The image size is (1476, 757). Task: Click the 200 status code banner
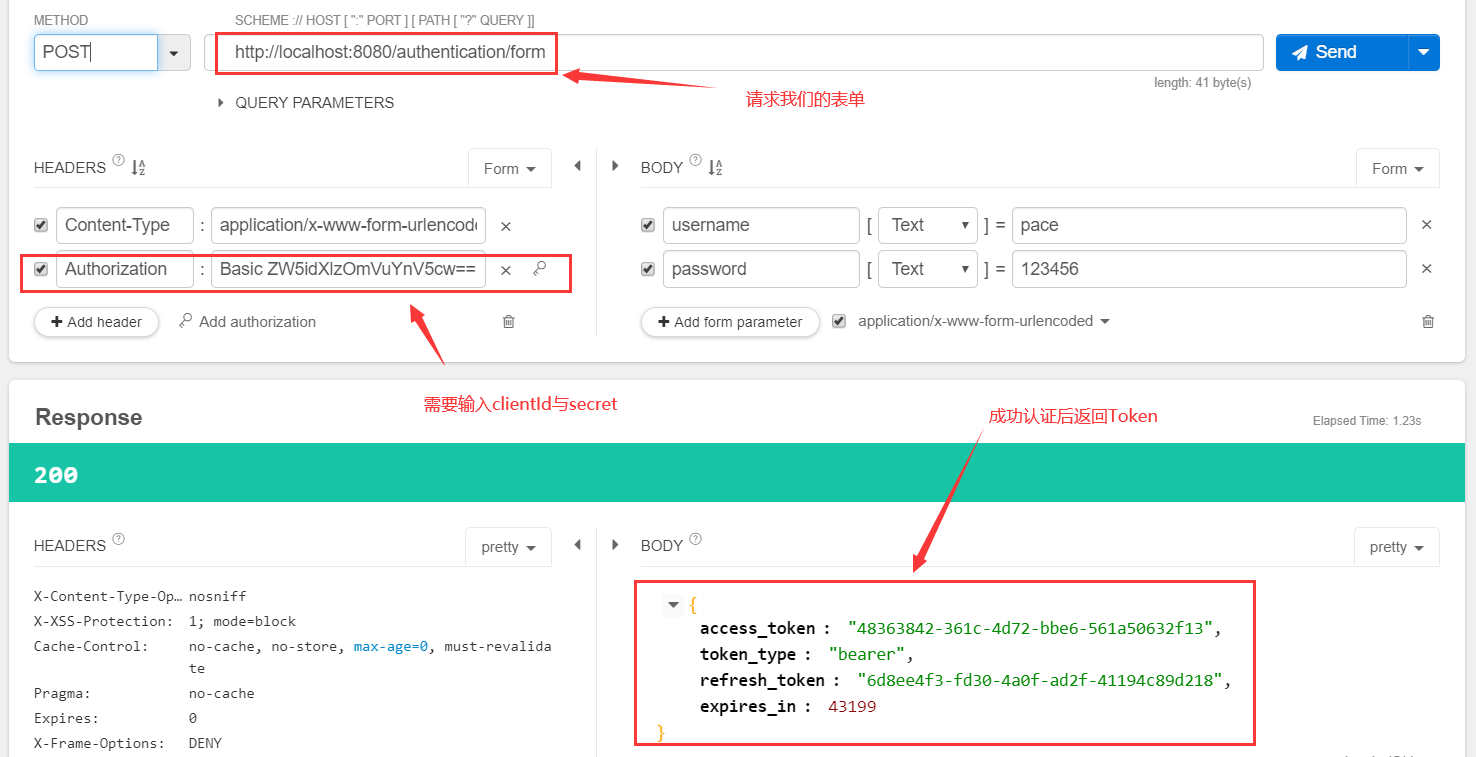tap(736, 475)
